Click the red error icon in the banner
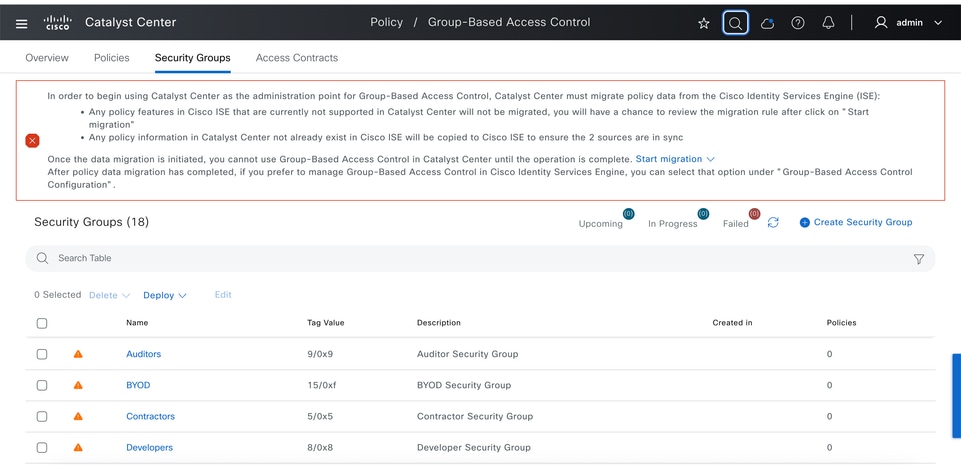The image size is (961, 465). [x=32, y=141]
